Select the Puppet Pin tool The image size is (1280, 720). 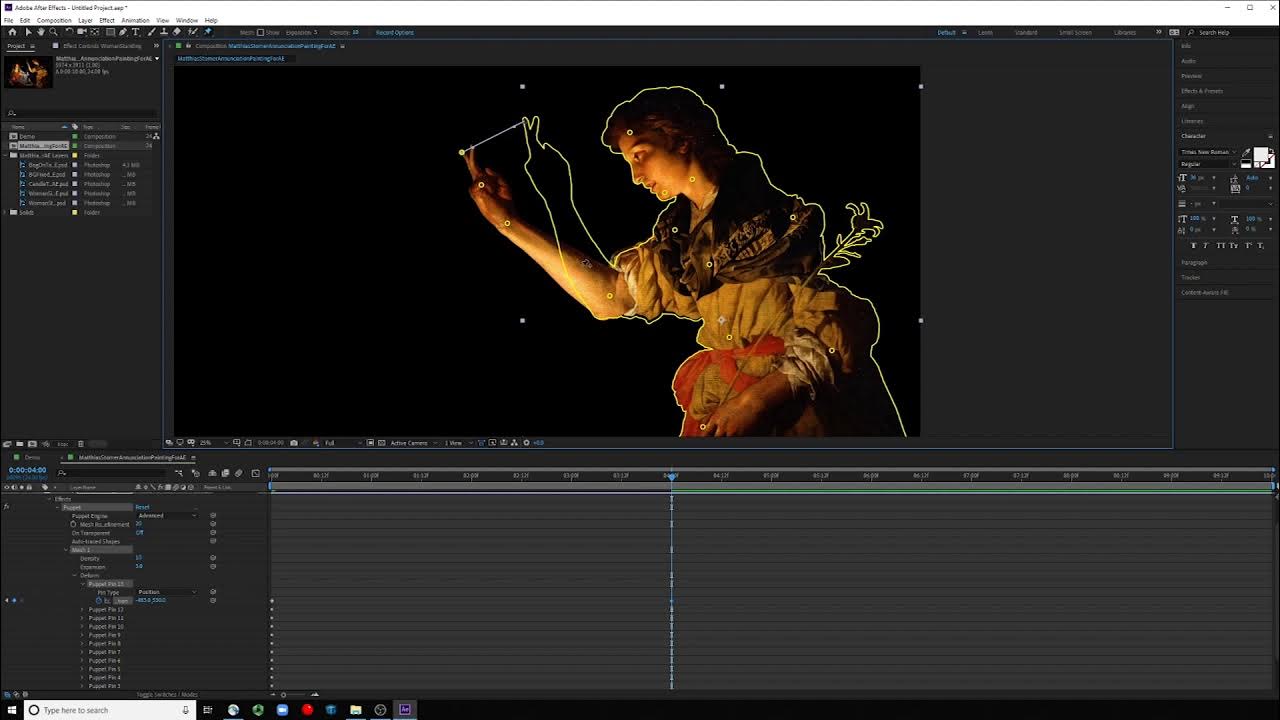pyautogui.click(x=207, y=32)
